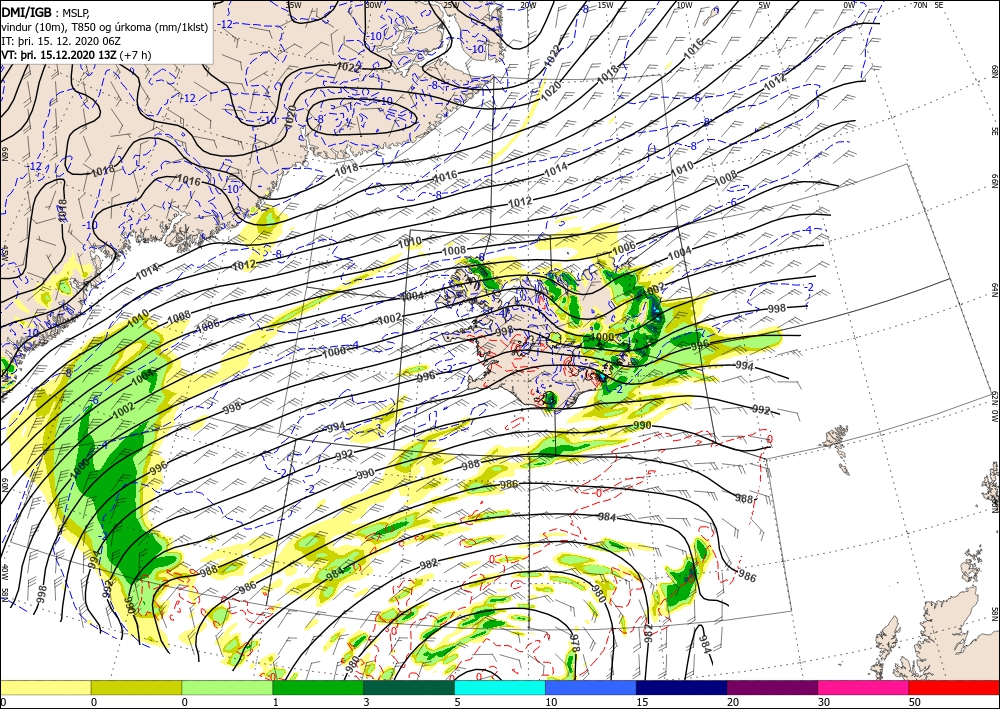
Task: Click the legend scale value '30'
Action: [823, 702]
